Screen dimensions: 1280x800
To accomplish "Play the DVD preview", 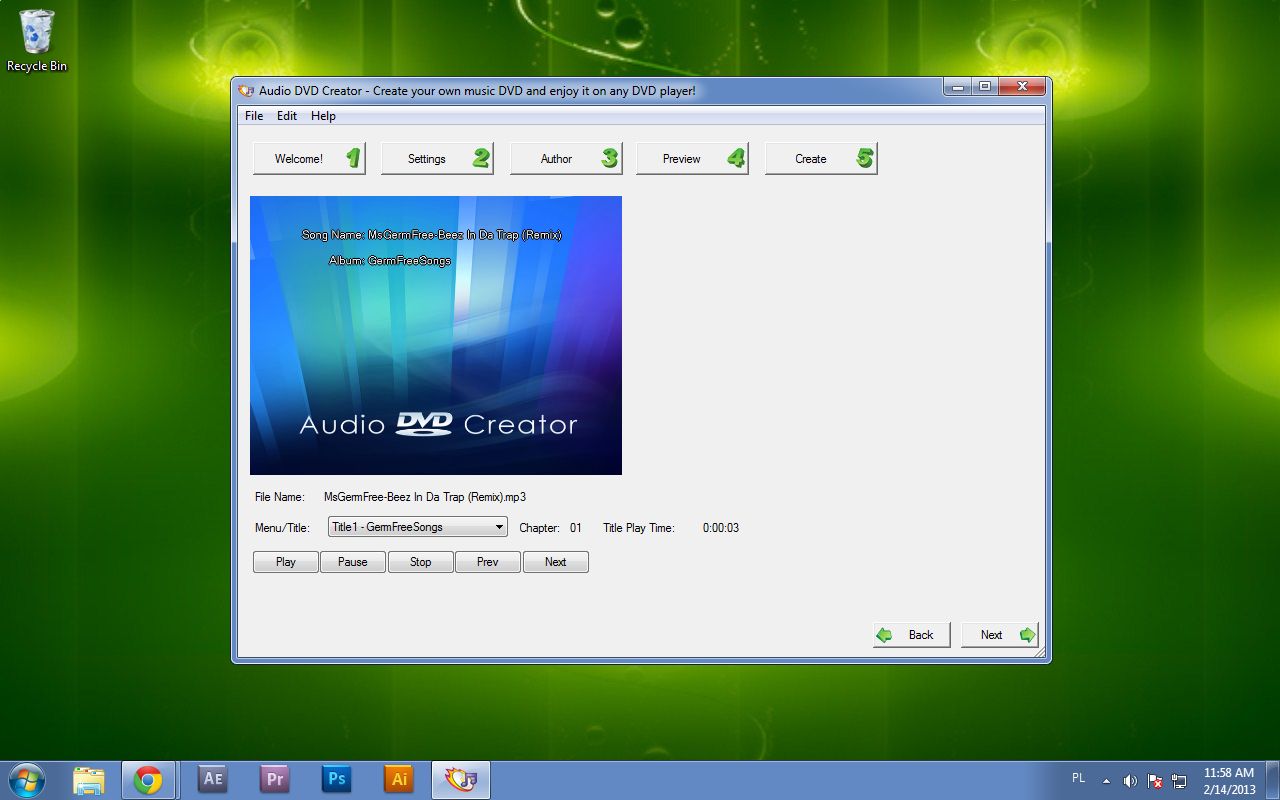I will (x=286, y=562).
